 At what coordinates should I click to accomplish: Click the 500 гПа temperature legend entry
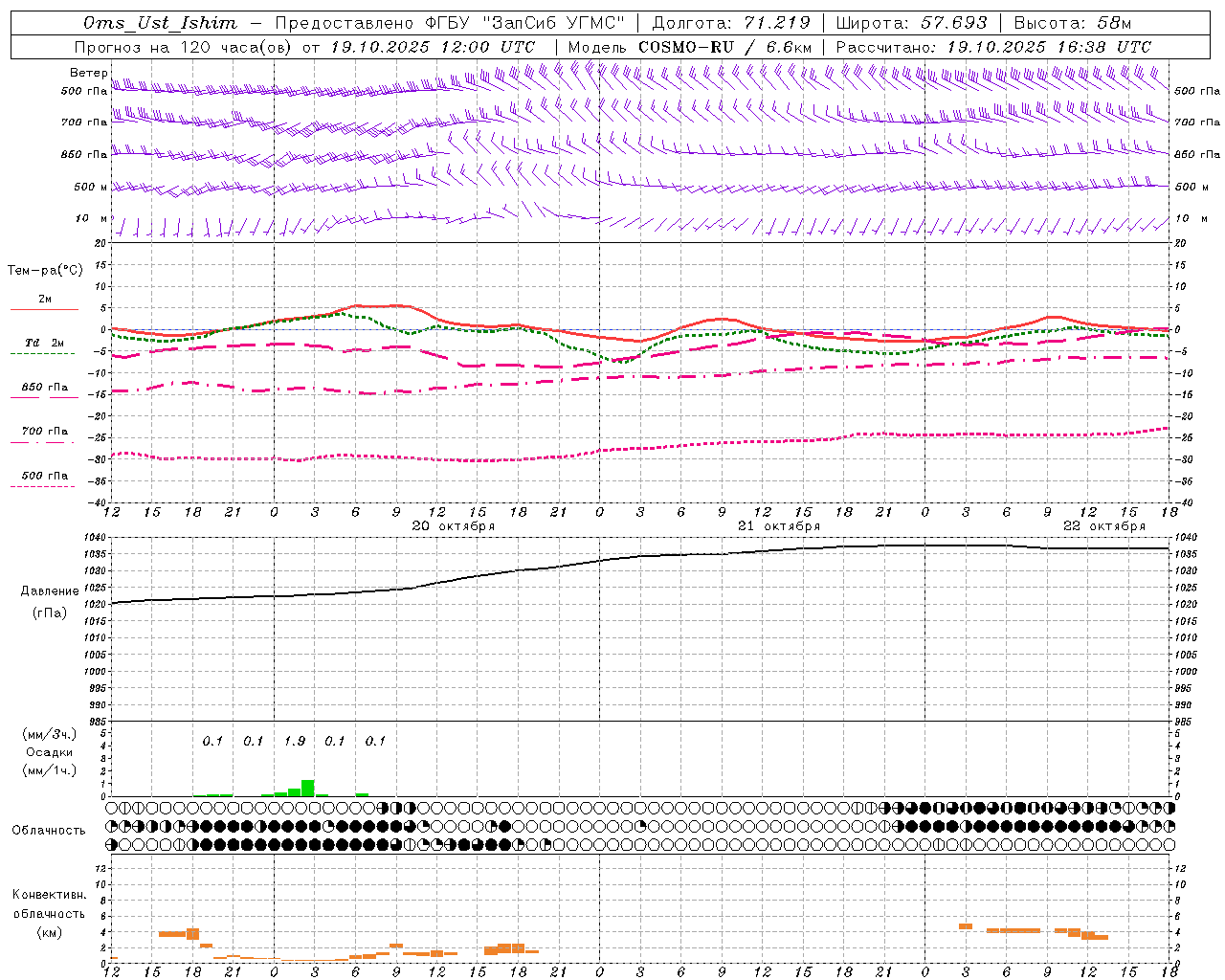pos(45,475)
